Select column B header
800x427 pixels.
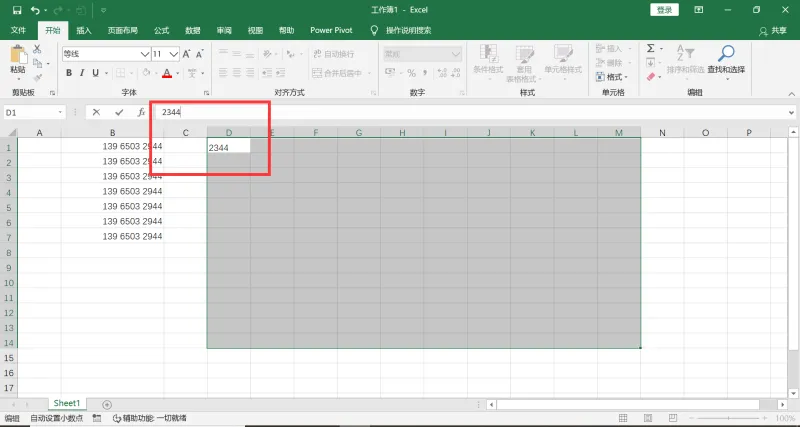112,133
